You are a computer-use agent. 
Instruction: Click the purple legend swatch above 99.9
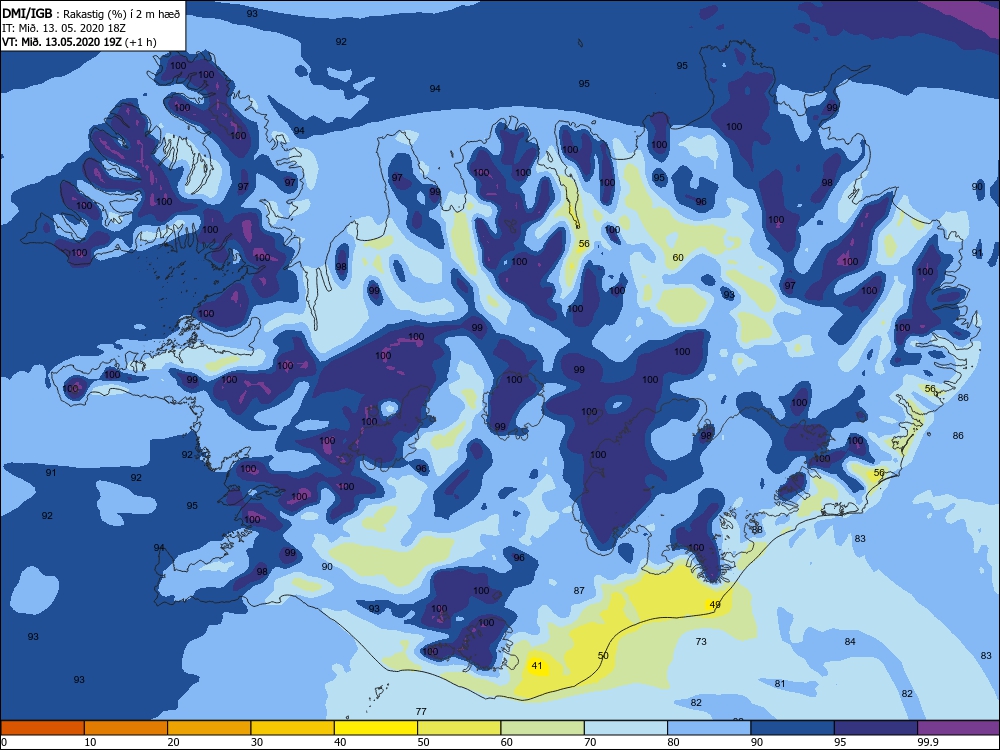coord(959,728)
